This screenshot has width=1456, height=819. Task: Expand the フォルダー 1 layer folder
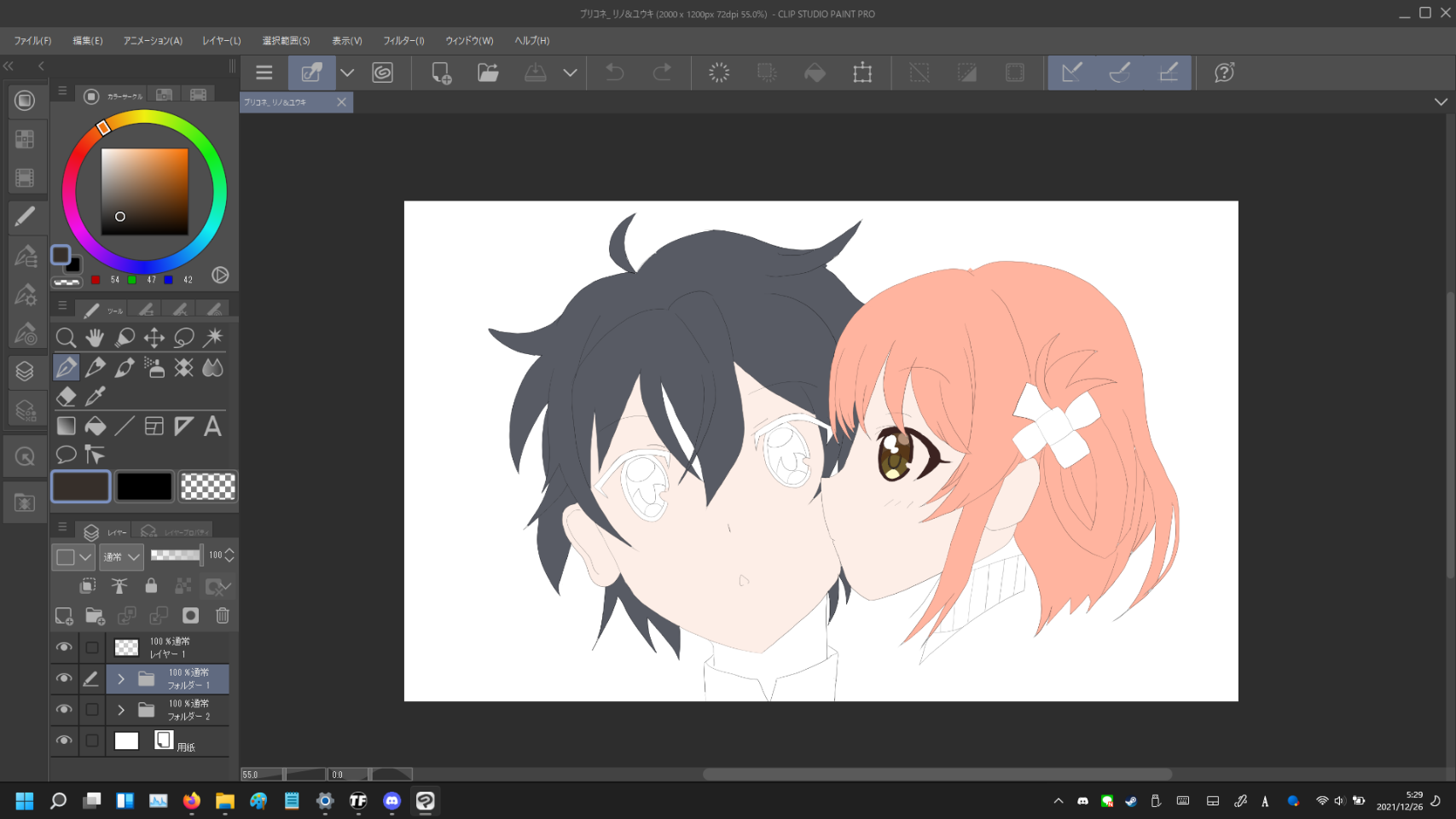pyautogui.click(x=121, y=679)
